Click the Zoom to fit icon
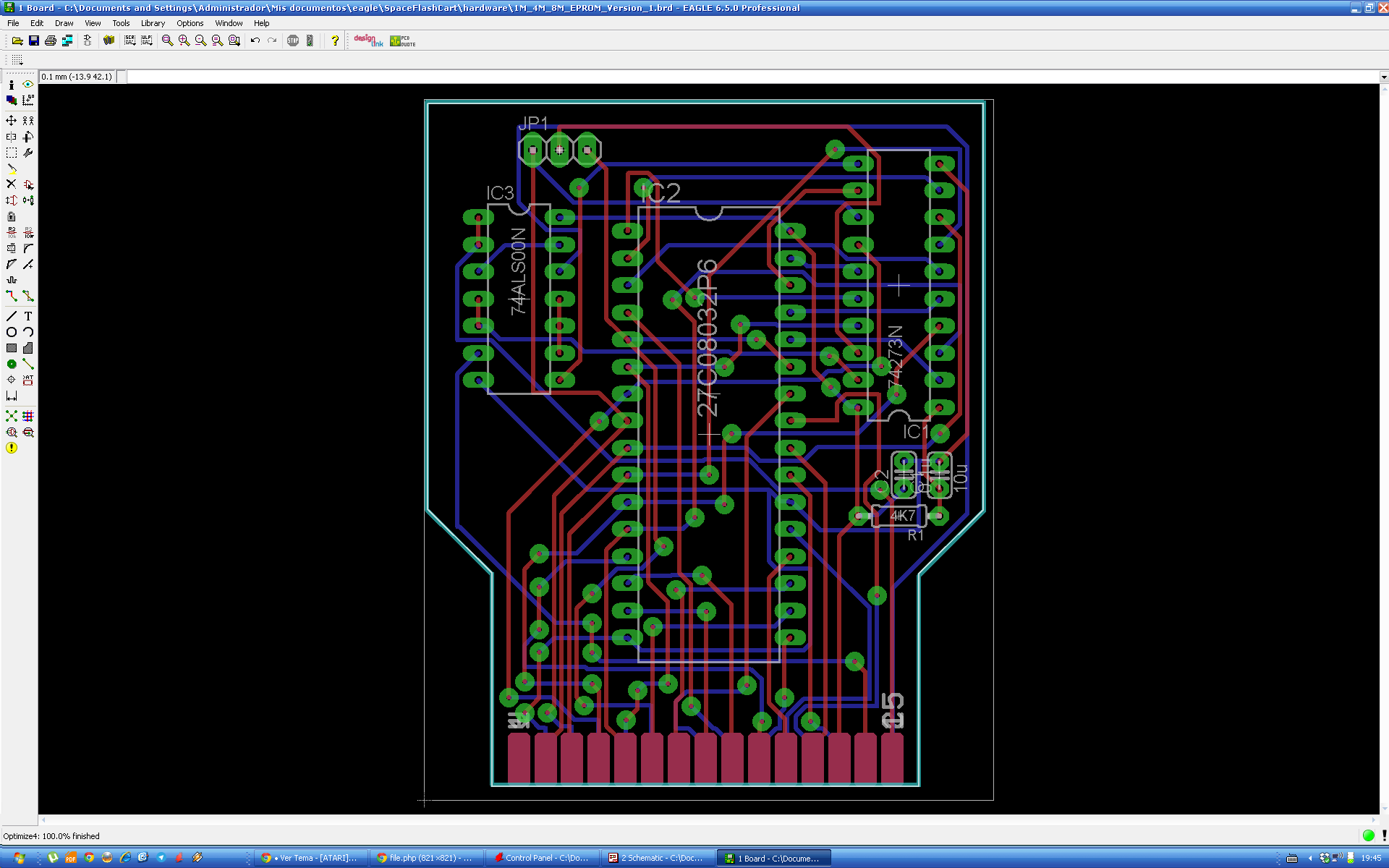The width and height of the screenshot is (1389, 868). tap(167, 41)
